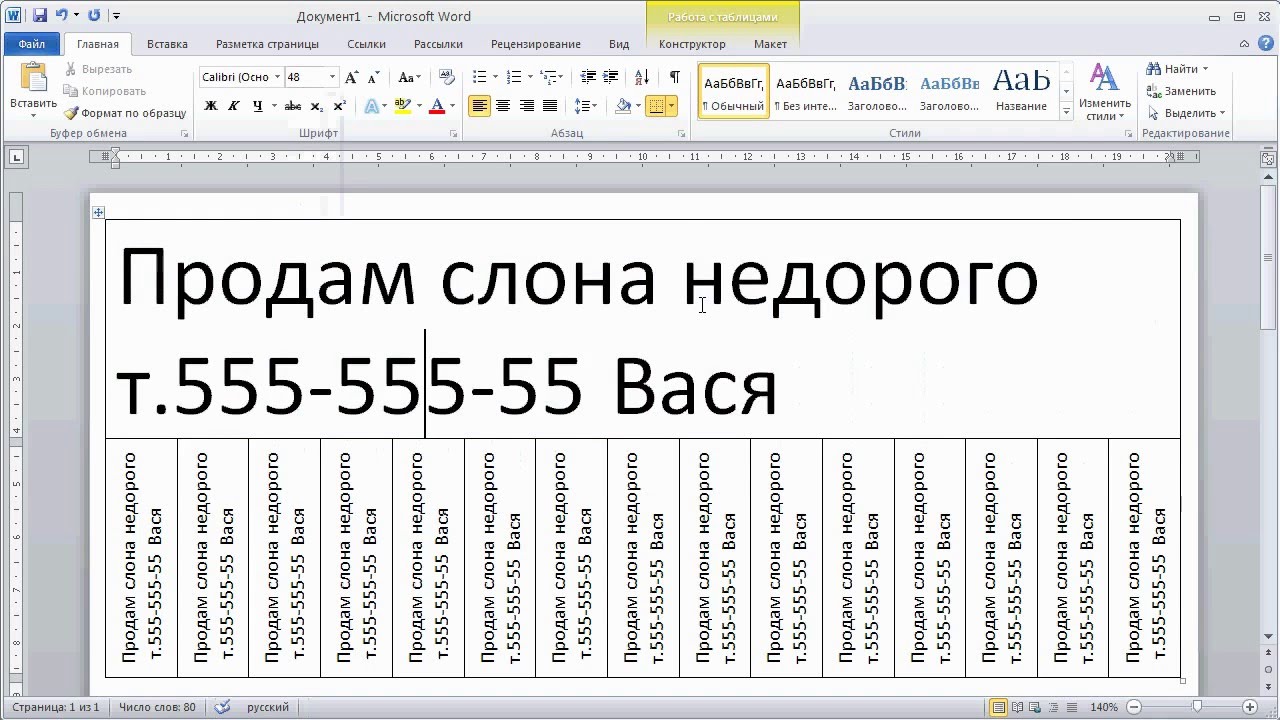The width and height of the screenshot is (1280, 720).
Task: Switch to Print Layout view
Action: click(998, 707)
